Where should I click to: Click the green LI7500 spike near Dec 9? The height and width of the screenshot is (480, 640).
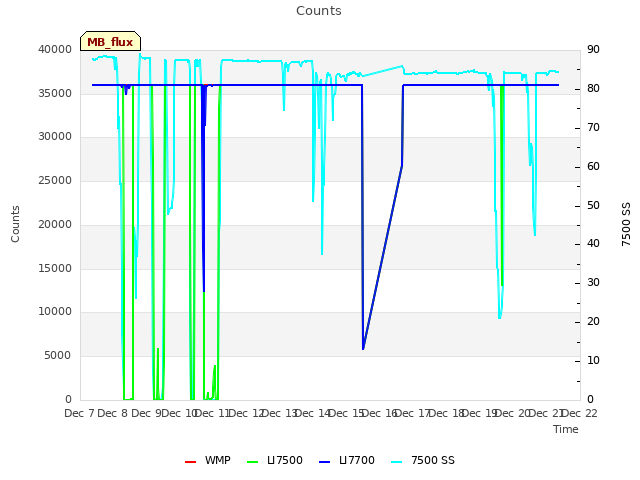point(158,349)
